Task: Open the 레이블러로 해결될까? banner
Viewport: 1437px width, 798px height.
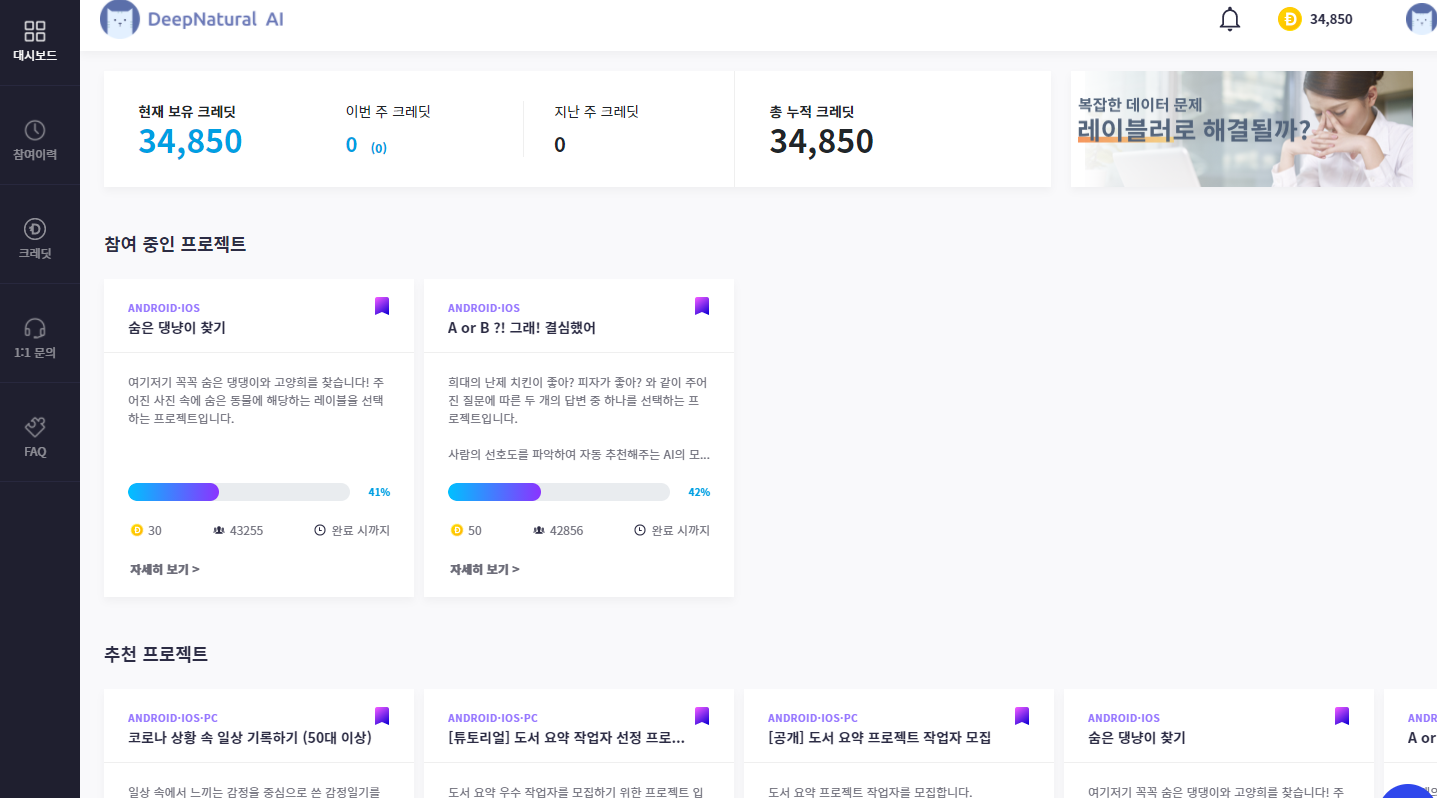Action: click(x=1241, y=129)
